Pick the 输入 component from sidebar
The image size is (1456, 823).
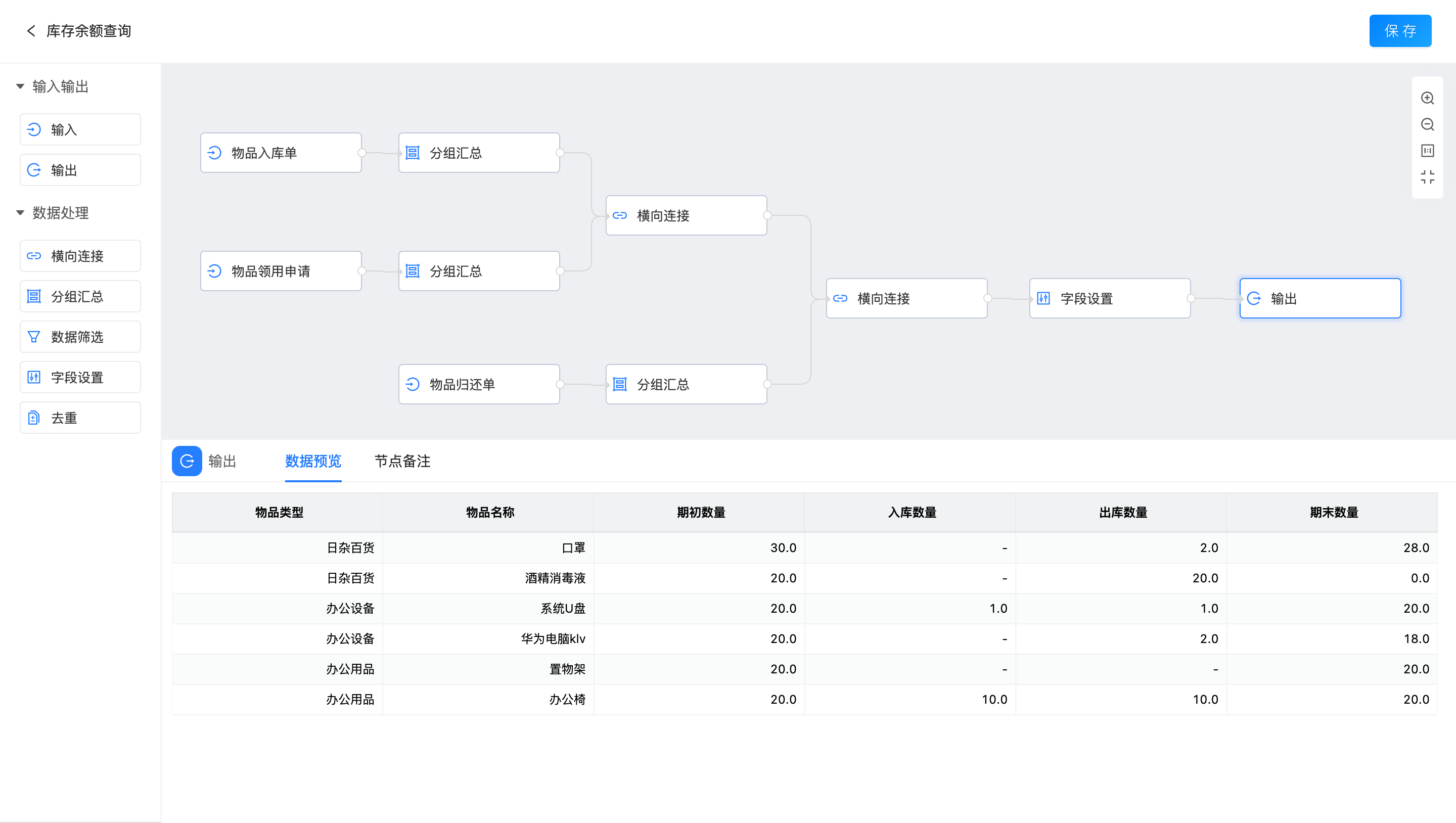point(80,129)
